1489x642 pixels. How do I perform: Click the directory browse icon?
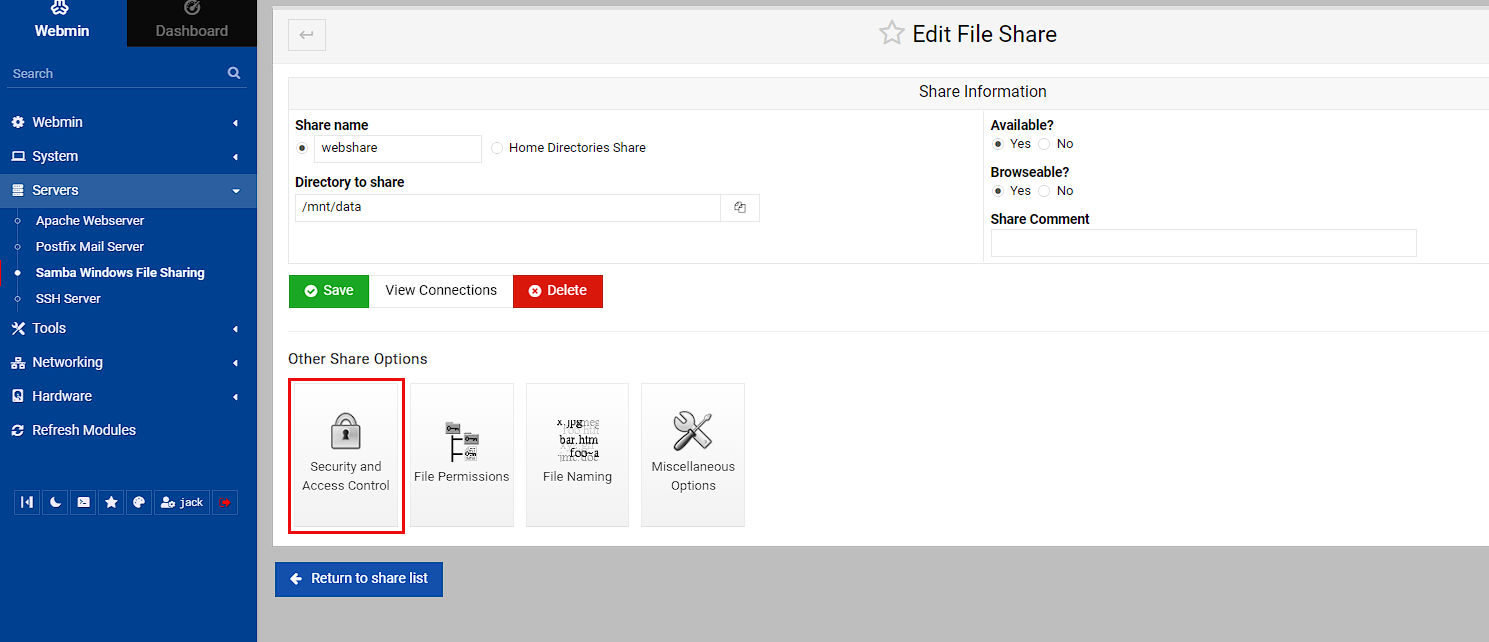(740, 208)
